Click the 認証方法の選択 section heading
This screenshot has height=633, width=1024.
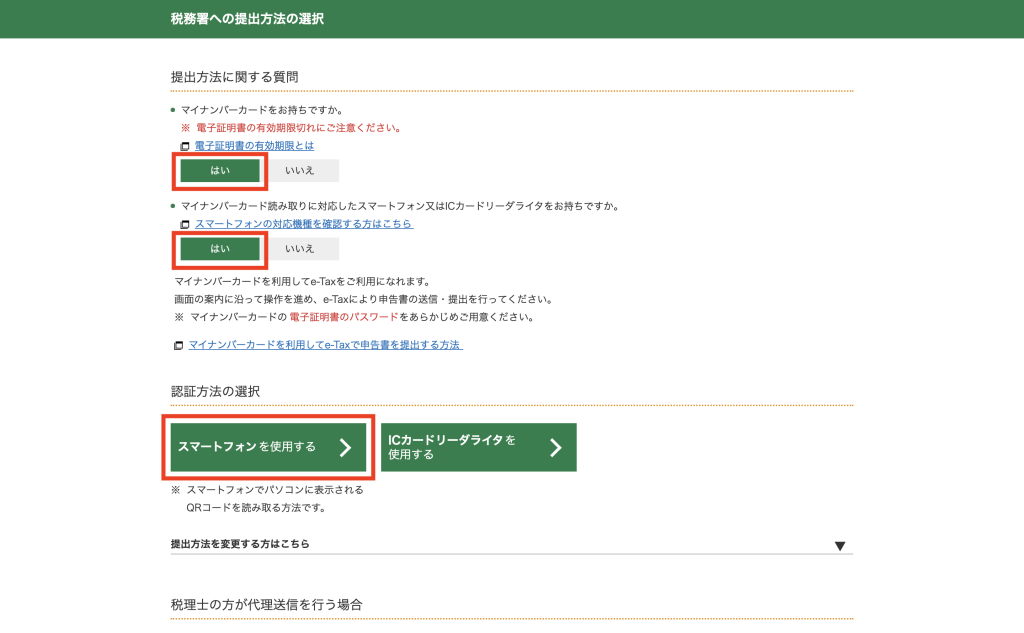(x=215, y=391)
